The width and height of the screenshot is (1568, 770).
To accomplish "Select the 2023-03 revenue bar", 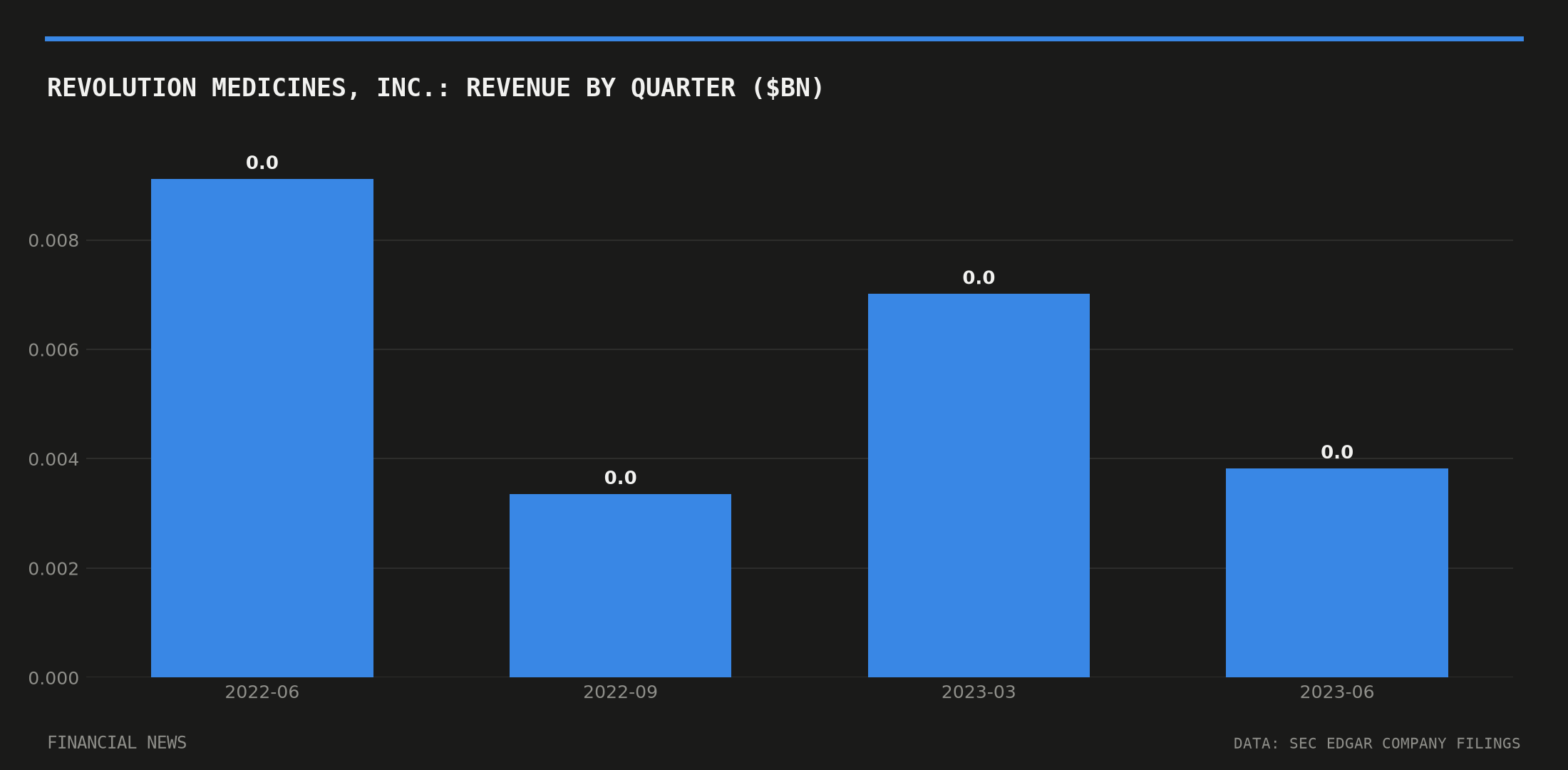I will (x=979, y=486).
